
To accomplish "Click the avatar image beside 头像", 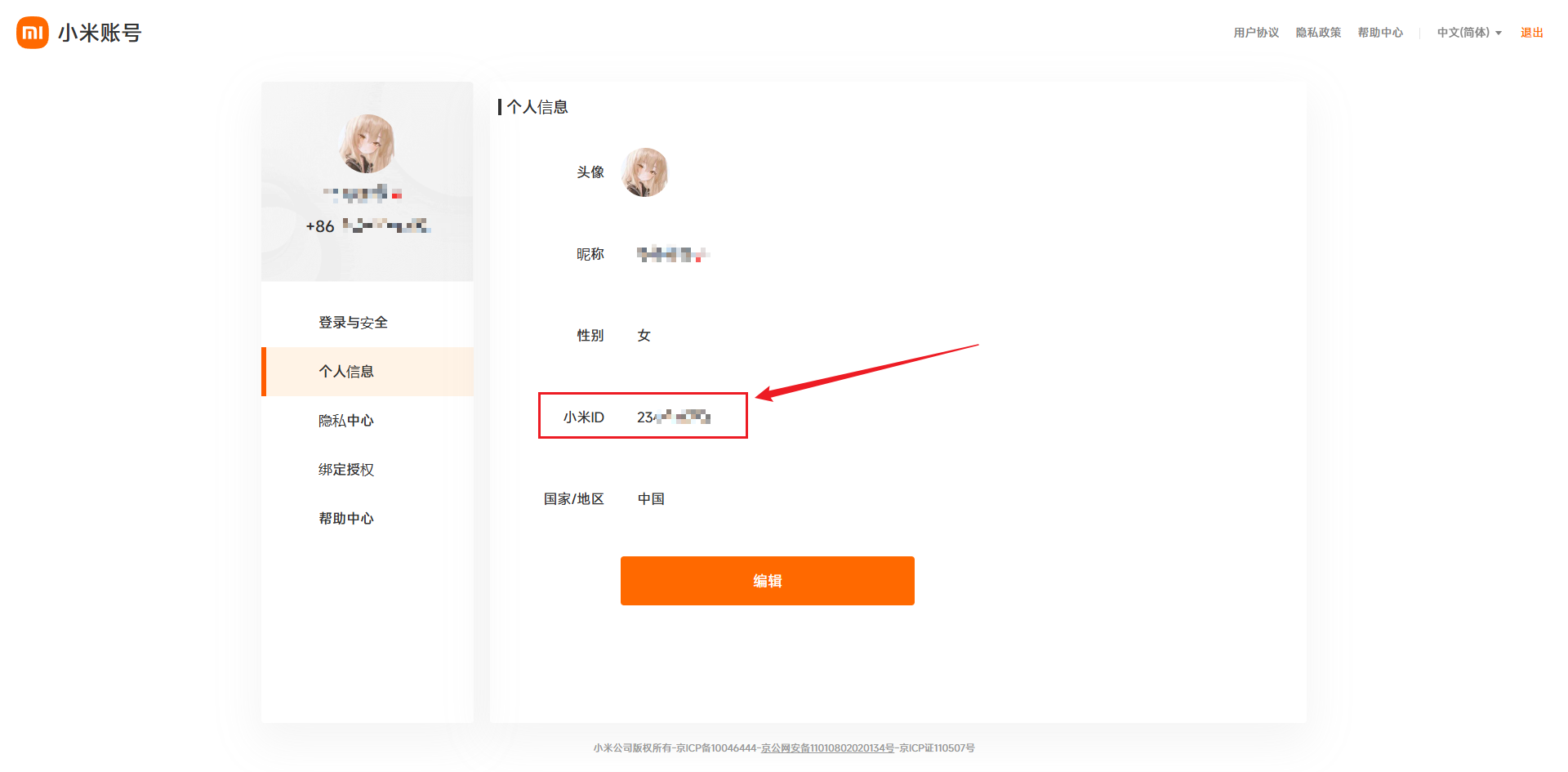I will click(645, 172).
